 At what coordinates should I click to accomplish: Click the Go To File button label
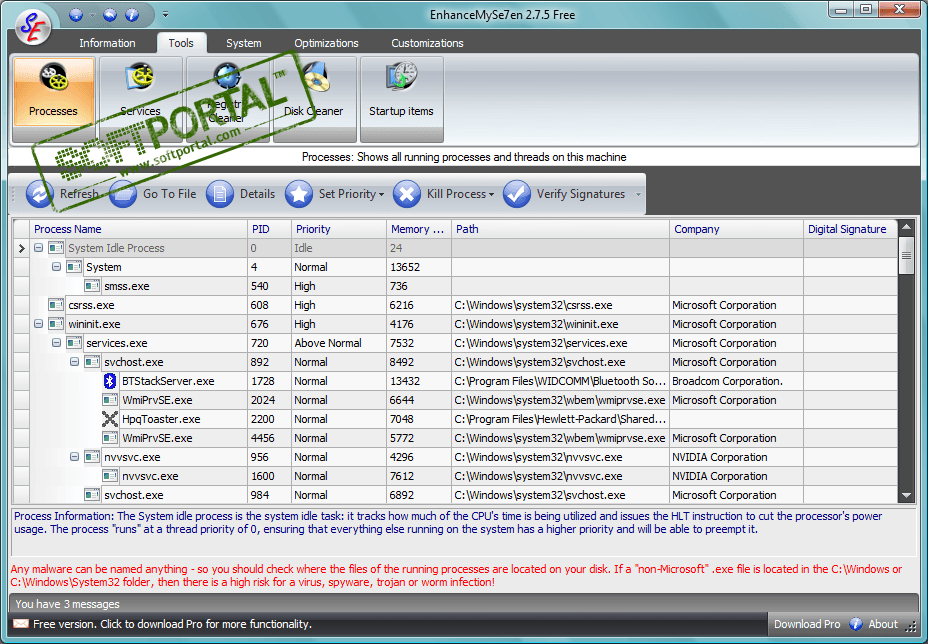pyautogui.click(x=169, y=194)
